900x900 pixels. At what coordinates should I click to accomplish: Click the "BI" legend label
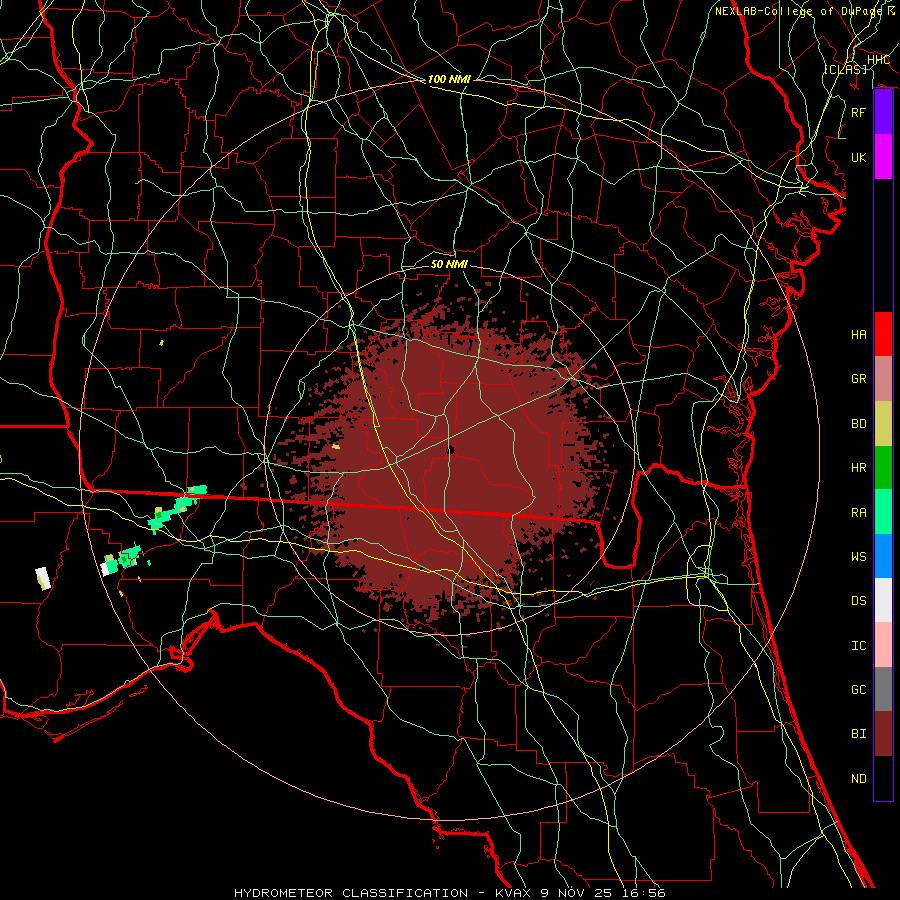pyautogui.click(x=859, y=734)
